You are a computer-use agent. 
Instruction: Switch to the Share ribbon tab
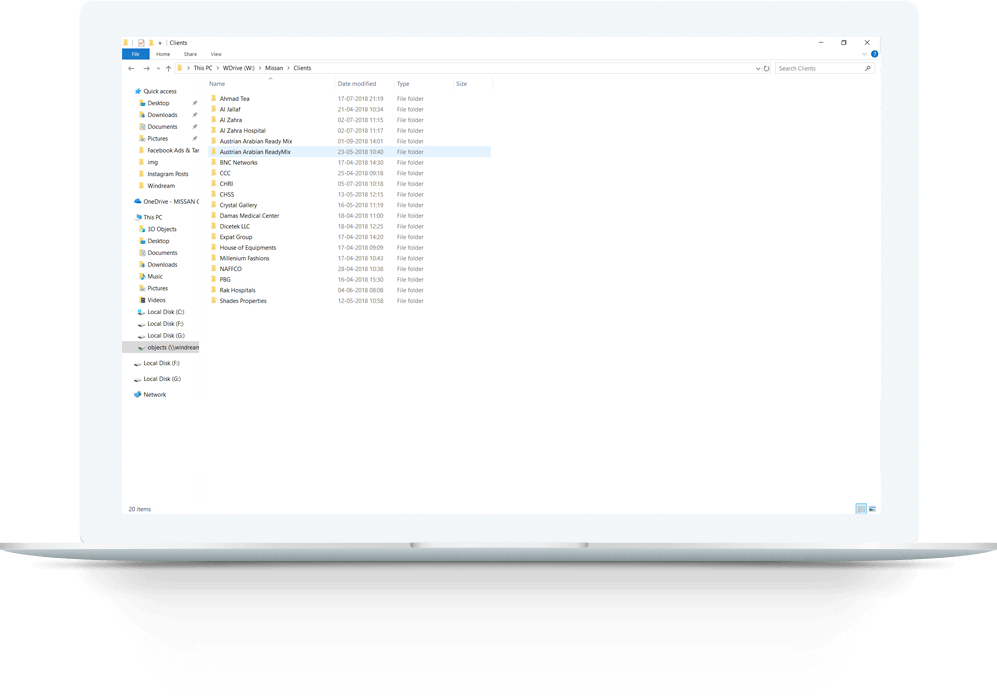(190, 54)
